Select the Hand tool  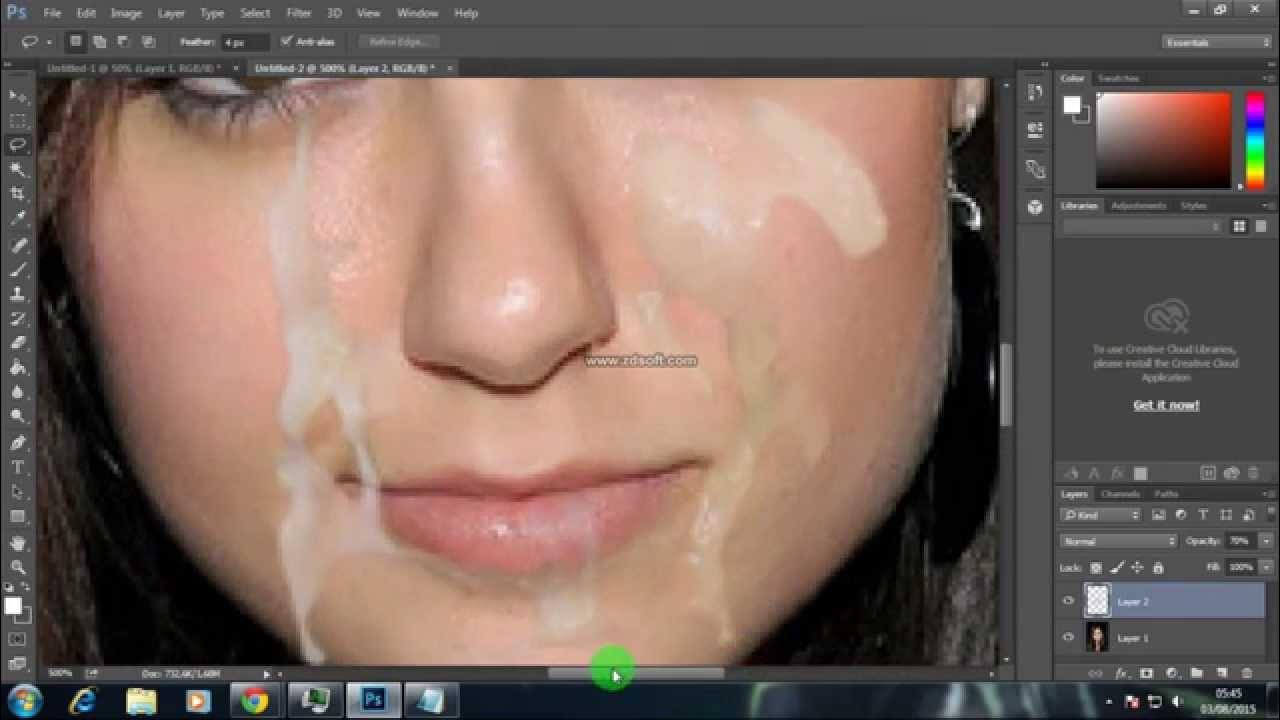click(x=18, y=543)
